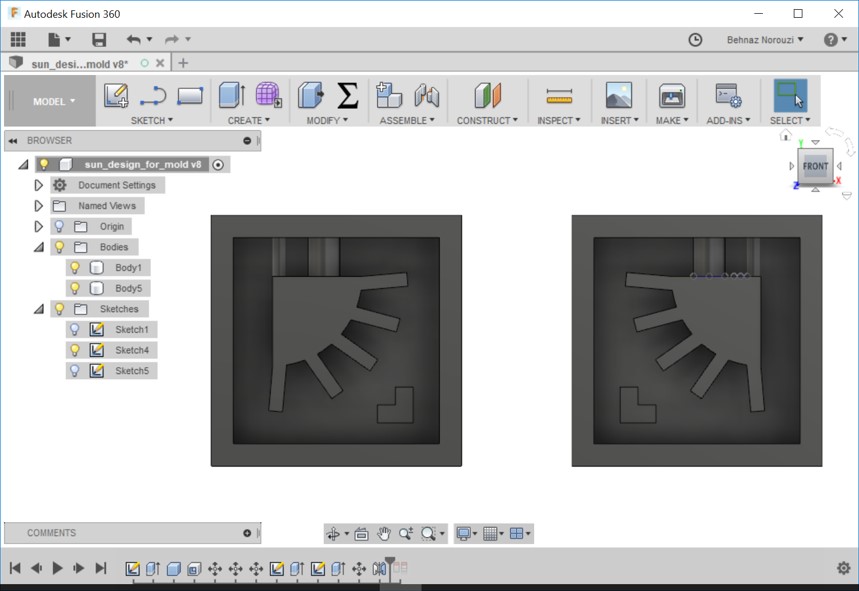Click the FRONT face of ViewCube

pos(815,166)
